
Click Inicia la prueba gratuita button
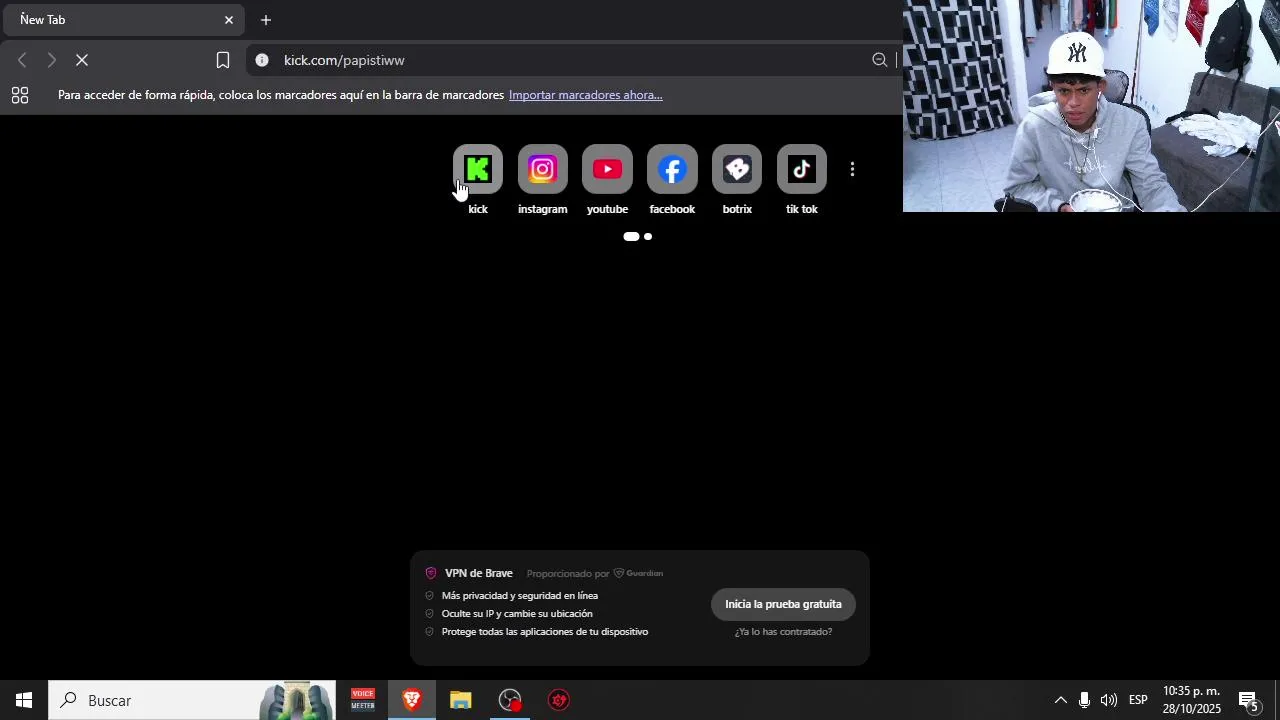point(783,604)
